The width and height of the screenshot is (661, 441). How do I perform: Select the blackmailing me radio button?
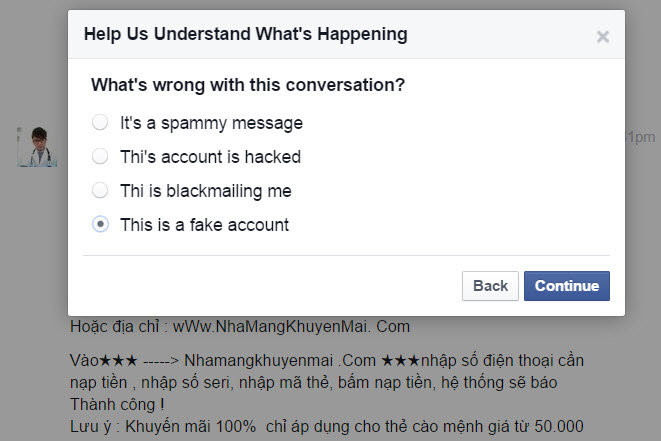(100, 190)
